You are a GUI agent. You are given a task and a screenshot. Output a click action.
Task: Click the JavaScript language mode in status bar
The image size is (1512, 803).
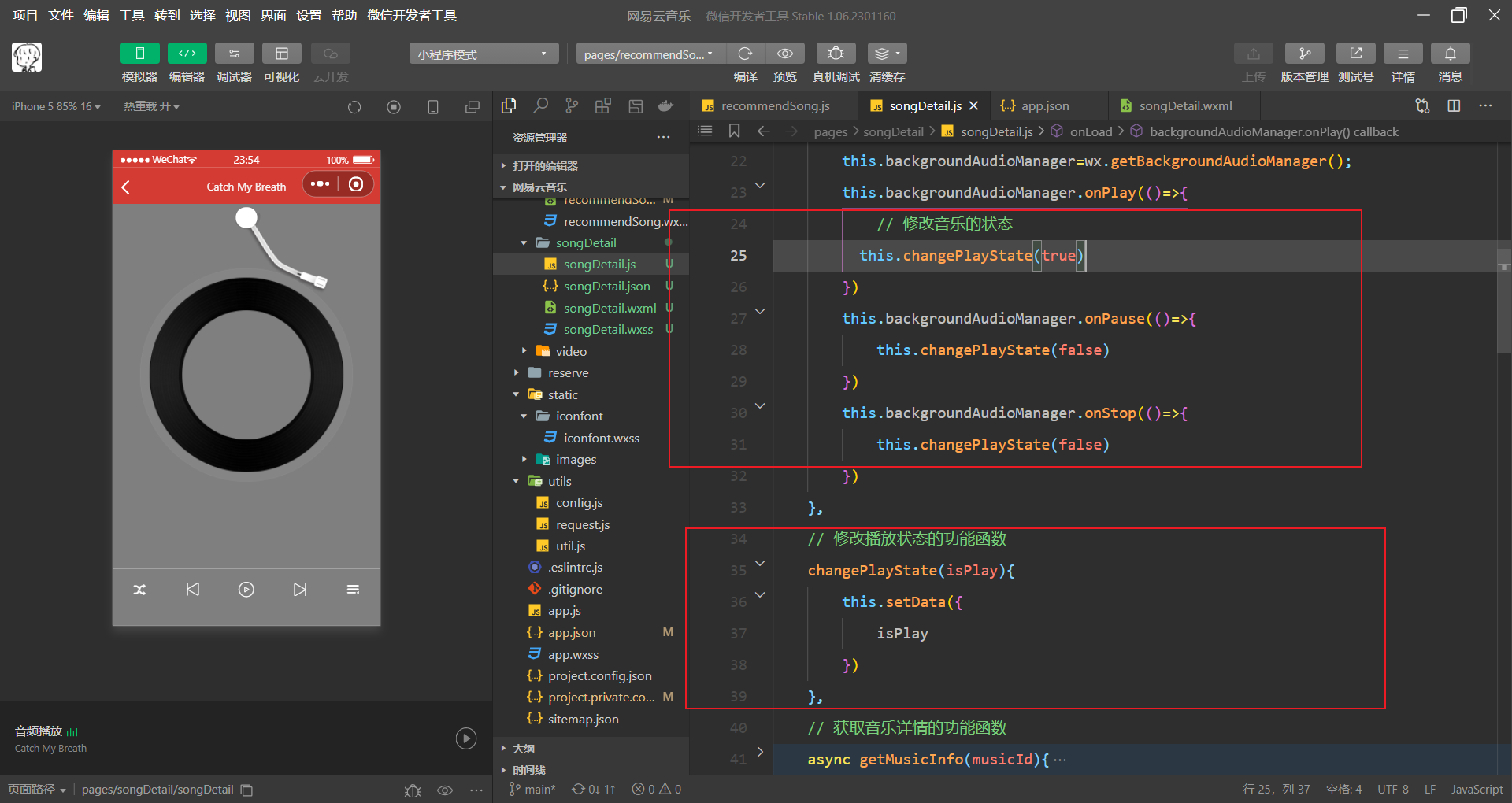(1477, 790)
